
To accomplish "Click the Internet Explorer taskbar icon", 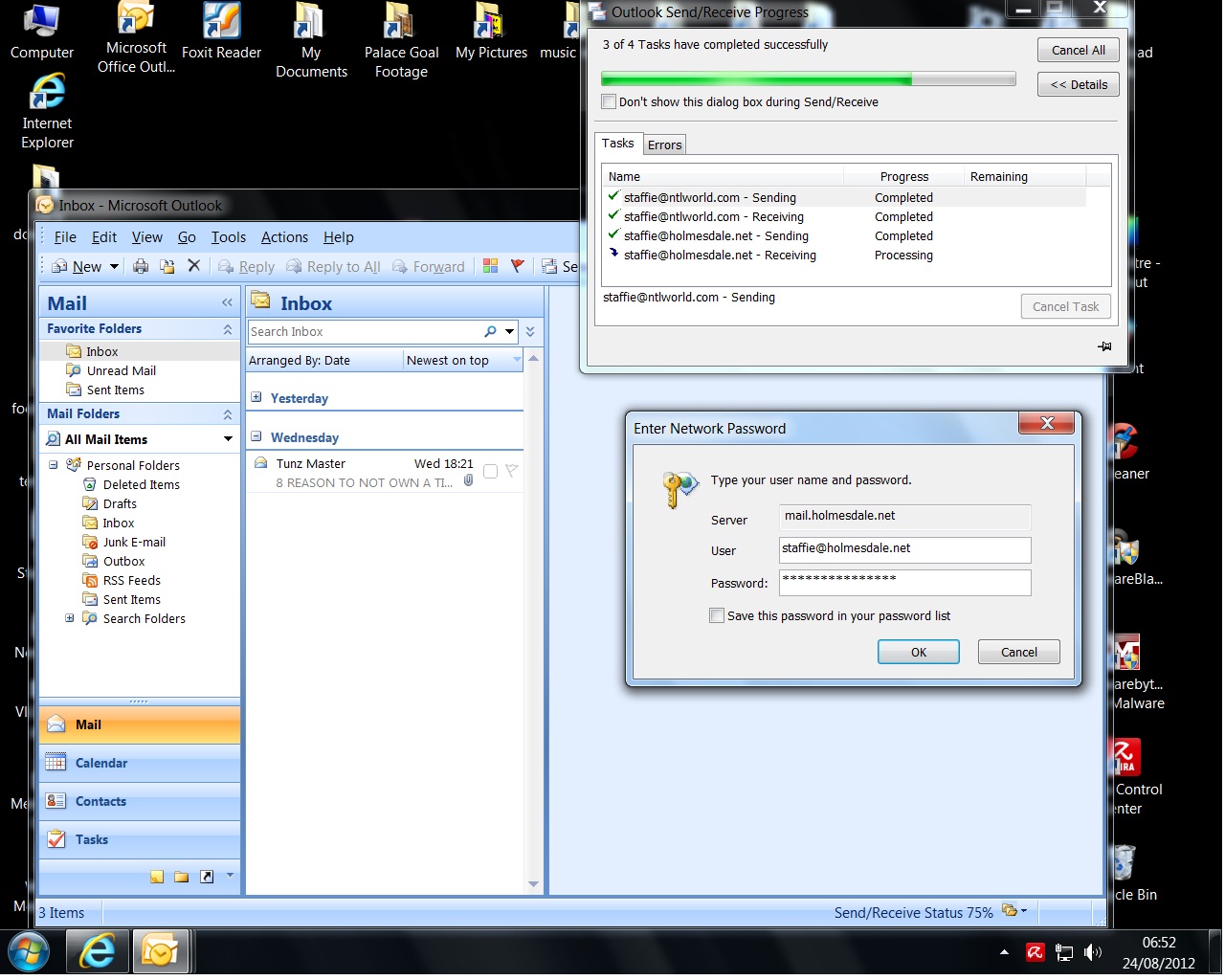I will (97, 951).
